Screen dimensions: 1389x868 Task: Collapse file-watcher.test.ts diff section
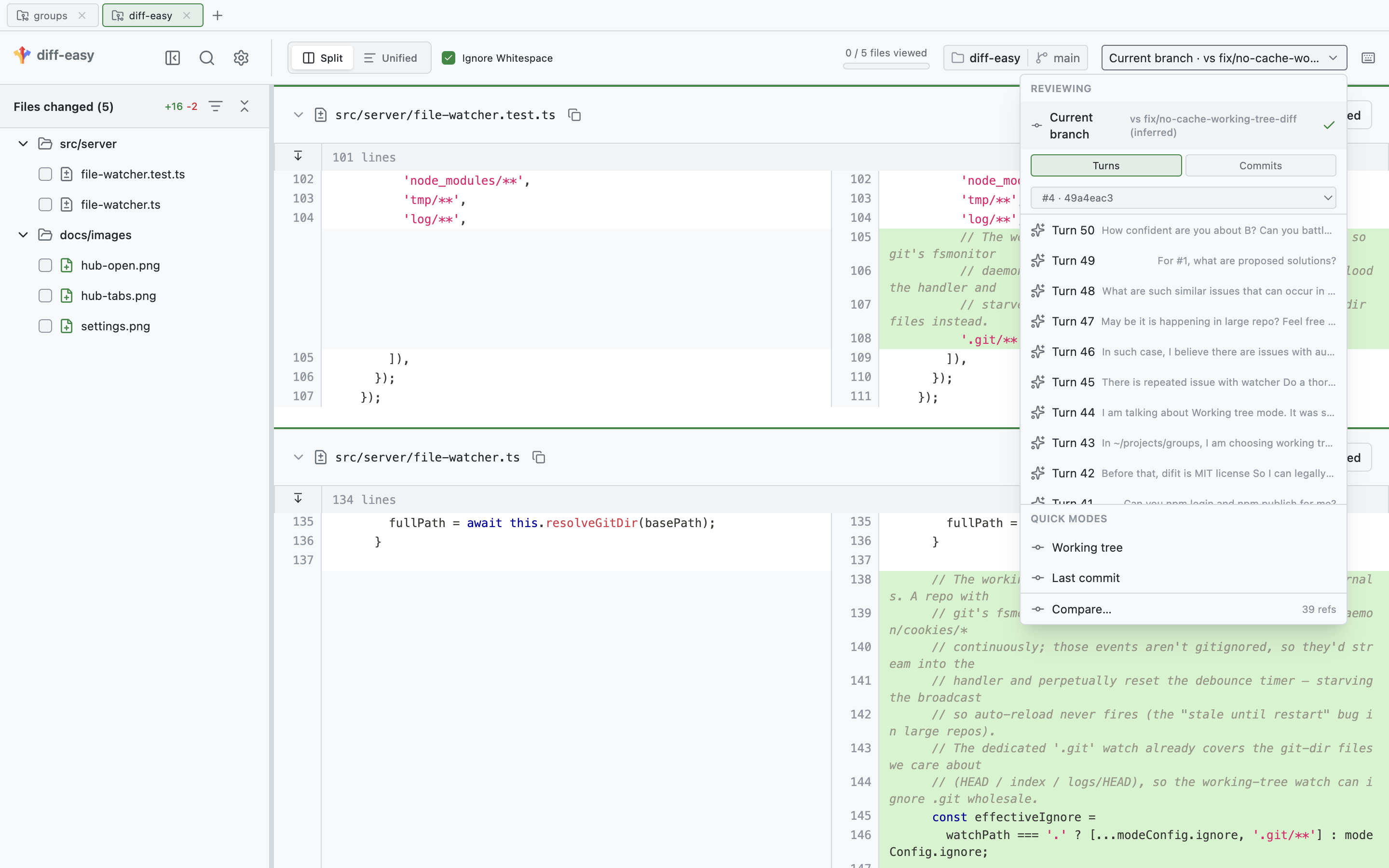(x=298, y=115)
